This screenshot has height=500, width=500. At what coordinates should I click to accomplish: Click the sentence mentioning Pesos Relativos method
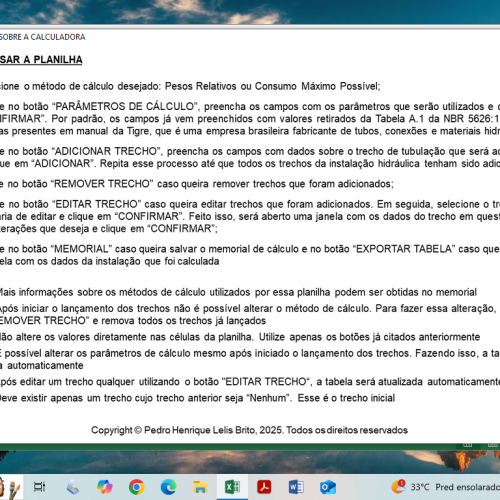coord(190,86)
